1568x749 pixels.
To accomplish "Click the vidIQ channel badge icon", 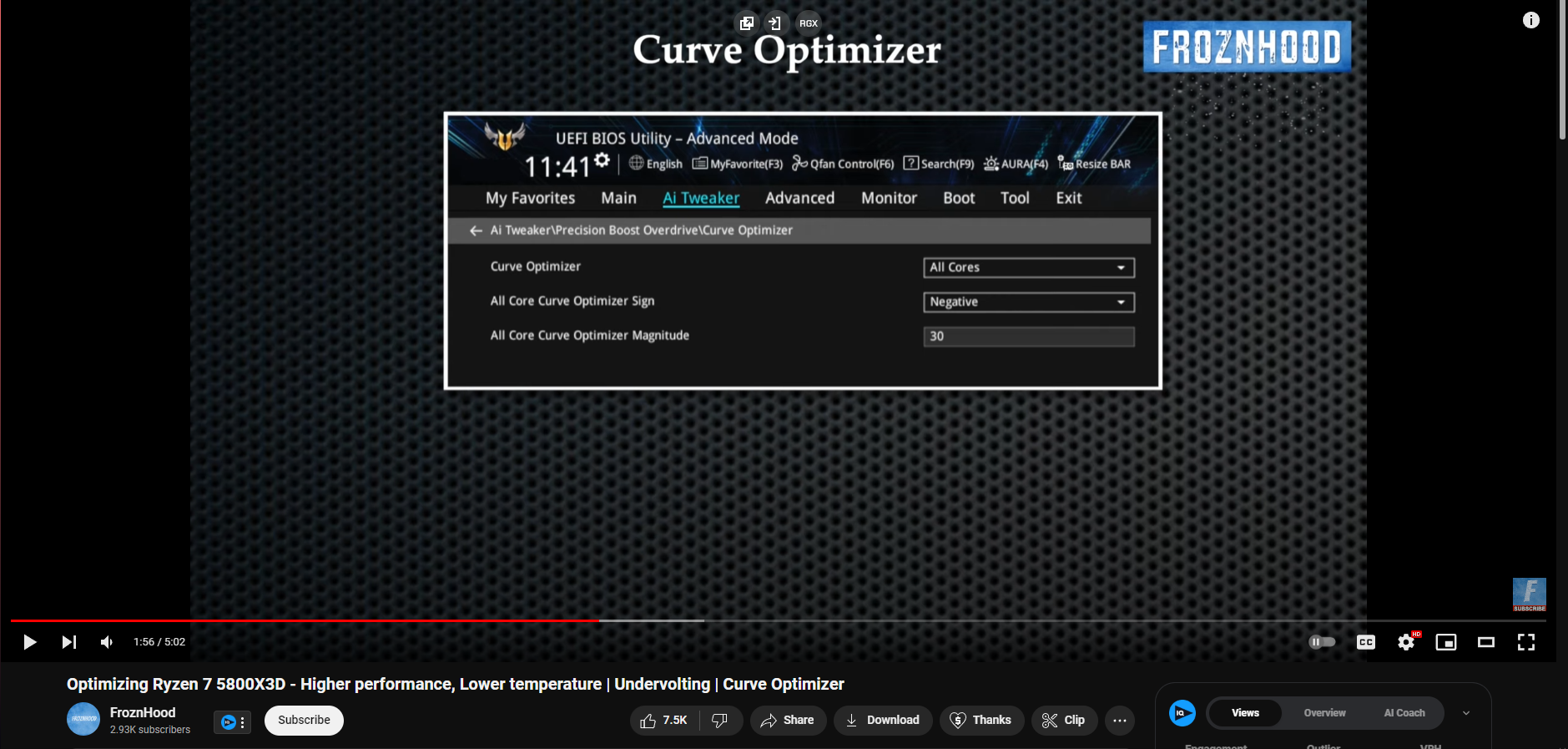I will 228,722.
